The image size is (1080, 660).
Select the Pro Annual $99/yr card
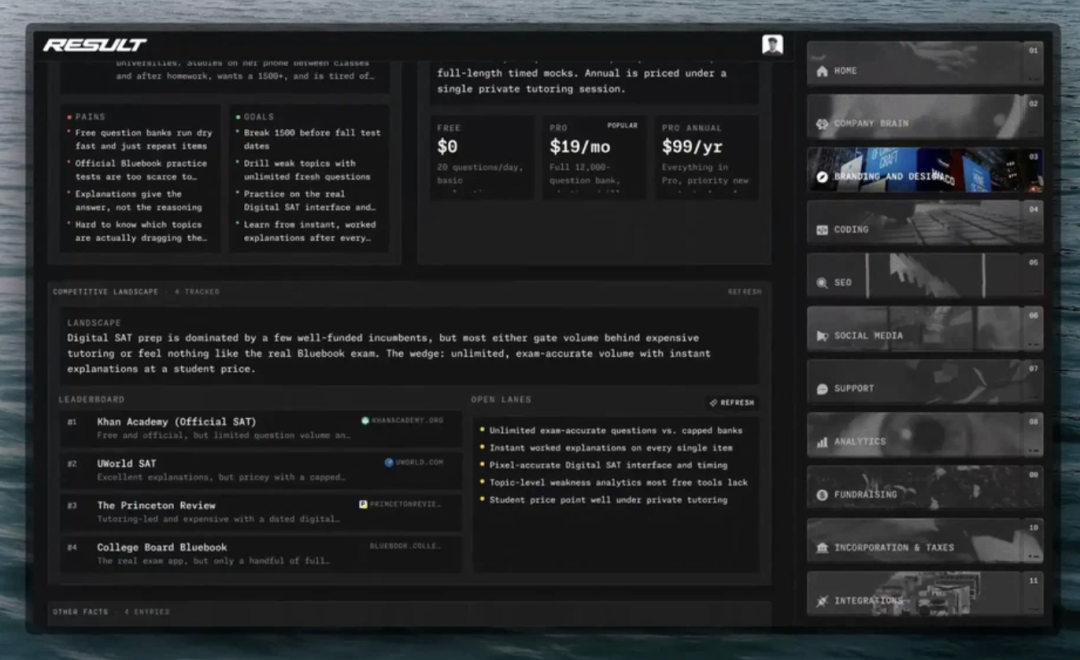pos(707,158)
